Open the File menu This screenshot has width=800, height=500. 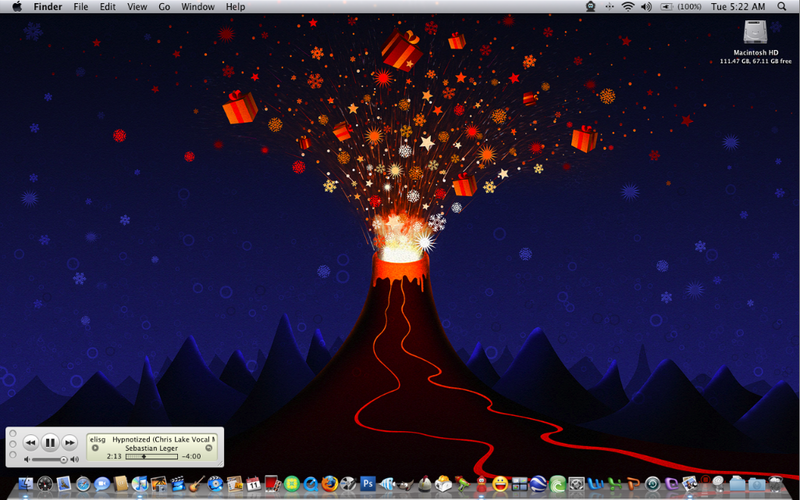(x=81, y=7)
